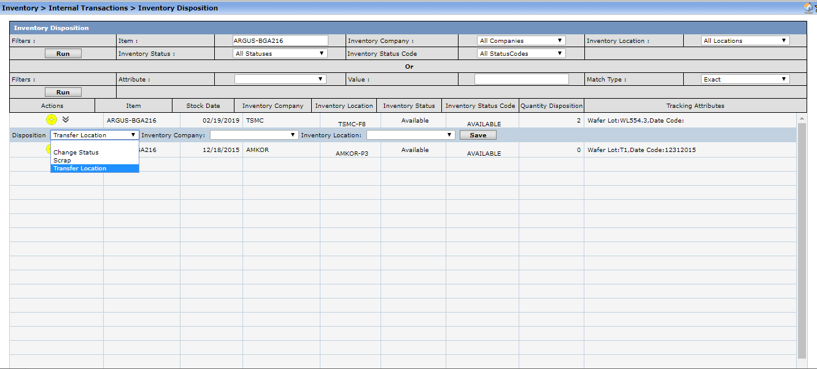
Task: Collapse the double-chevron expander on first row
Action: (x=65, y=119)
